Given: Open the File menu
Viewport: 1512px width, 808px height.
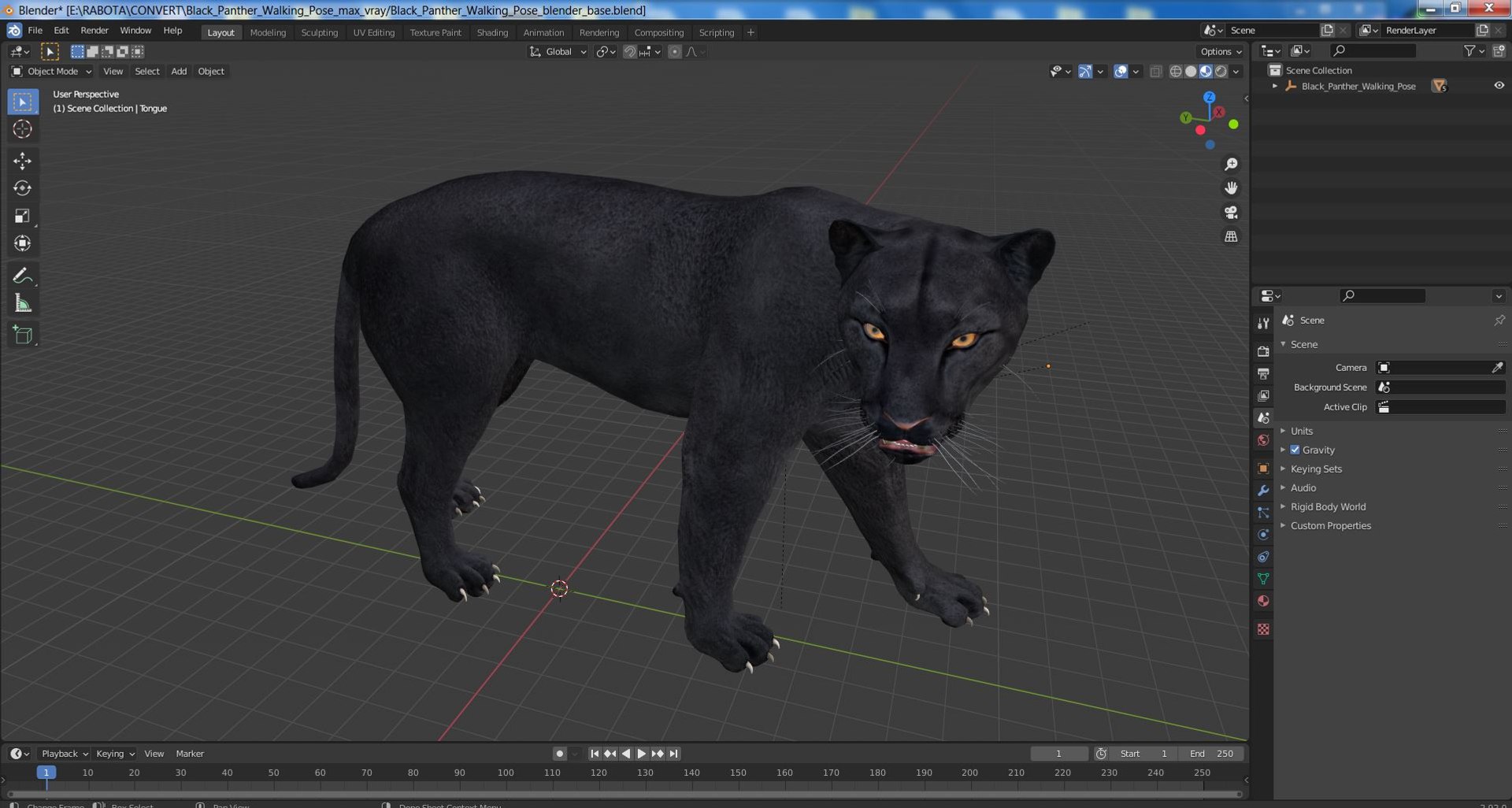Looking at the screenshot, I should coord(35,31).
